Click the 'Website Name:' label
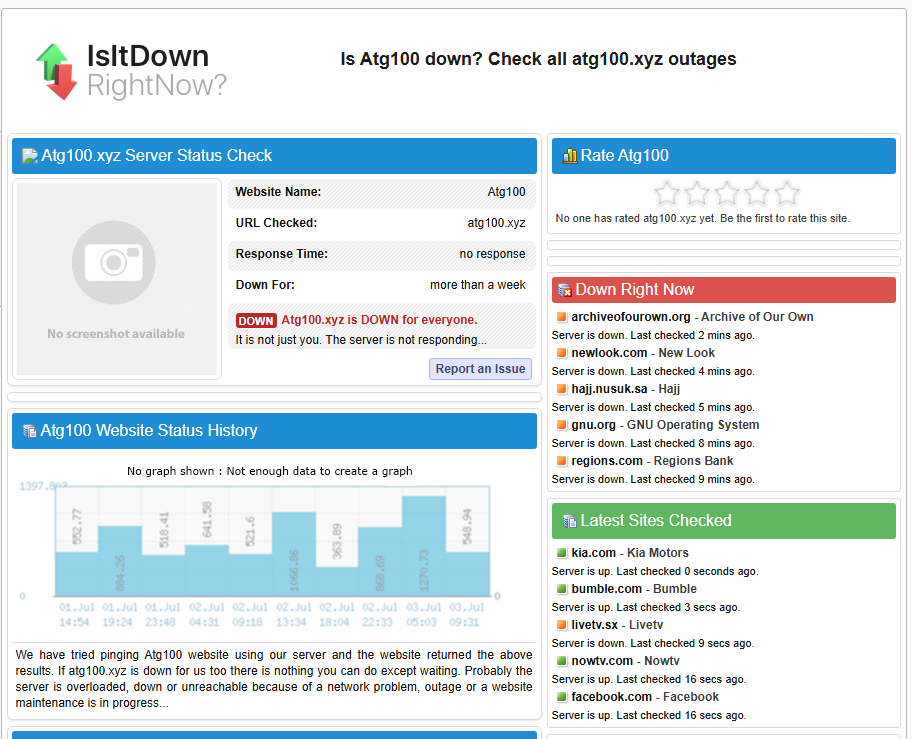 [x=278, y=192]
